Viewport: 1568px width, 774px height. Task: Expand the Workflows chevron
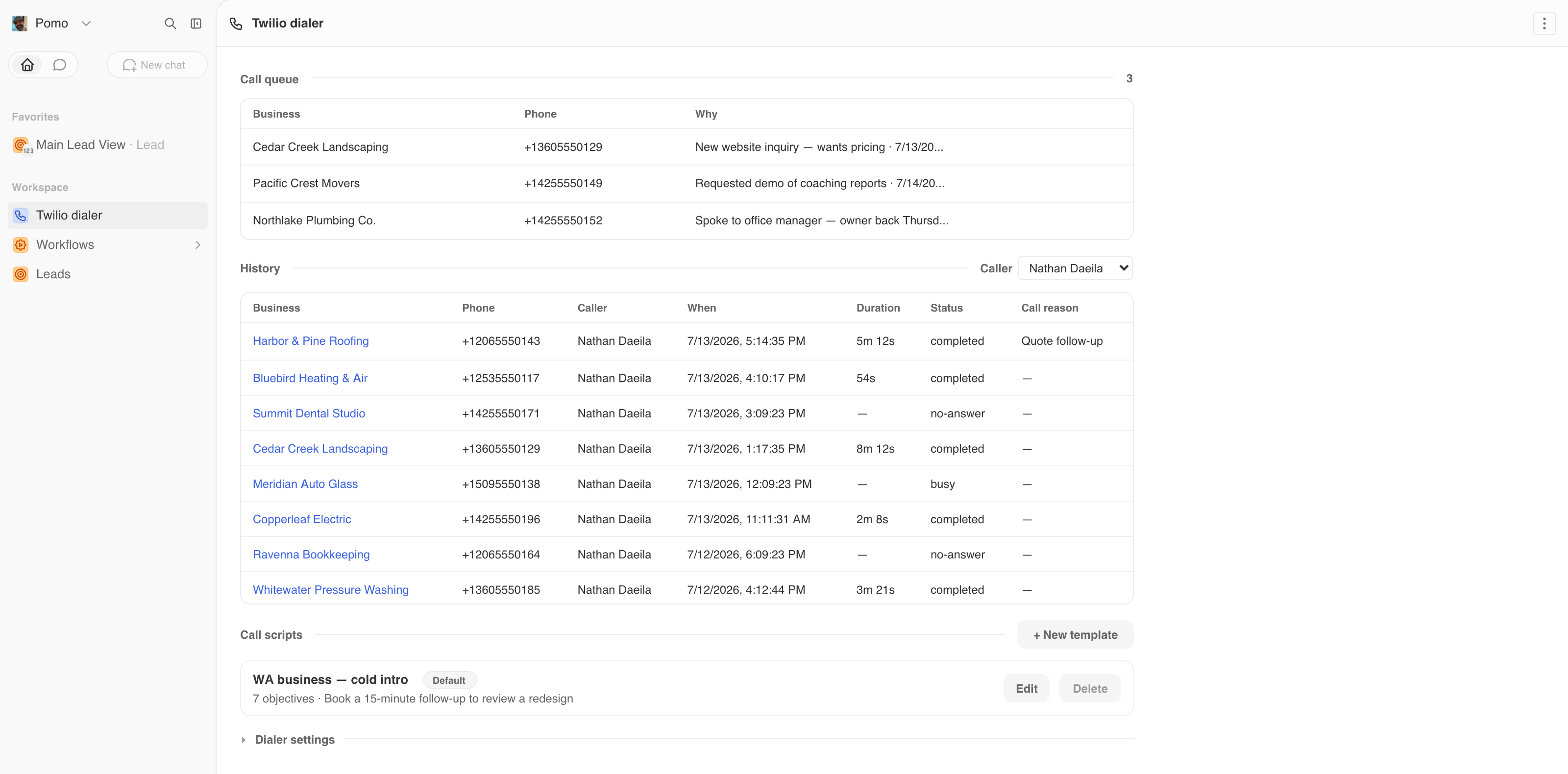click(x=198, y=244)
